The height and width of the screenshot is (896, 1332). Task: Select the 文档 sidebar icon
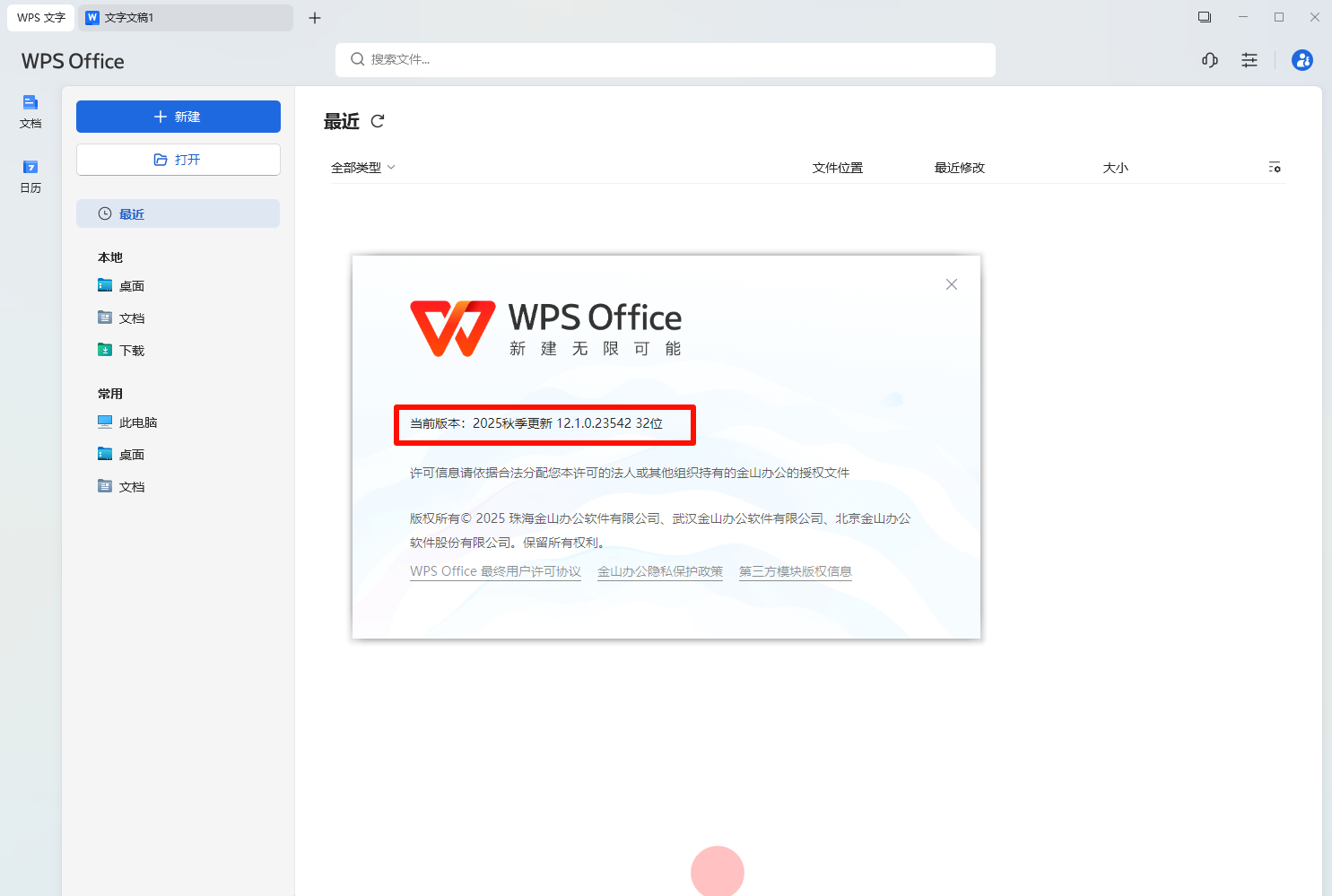tap(30, 111)
